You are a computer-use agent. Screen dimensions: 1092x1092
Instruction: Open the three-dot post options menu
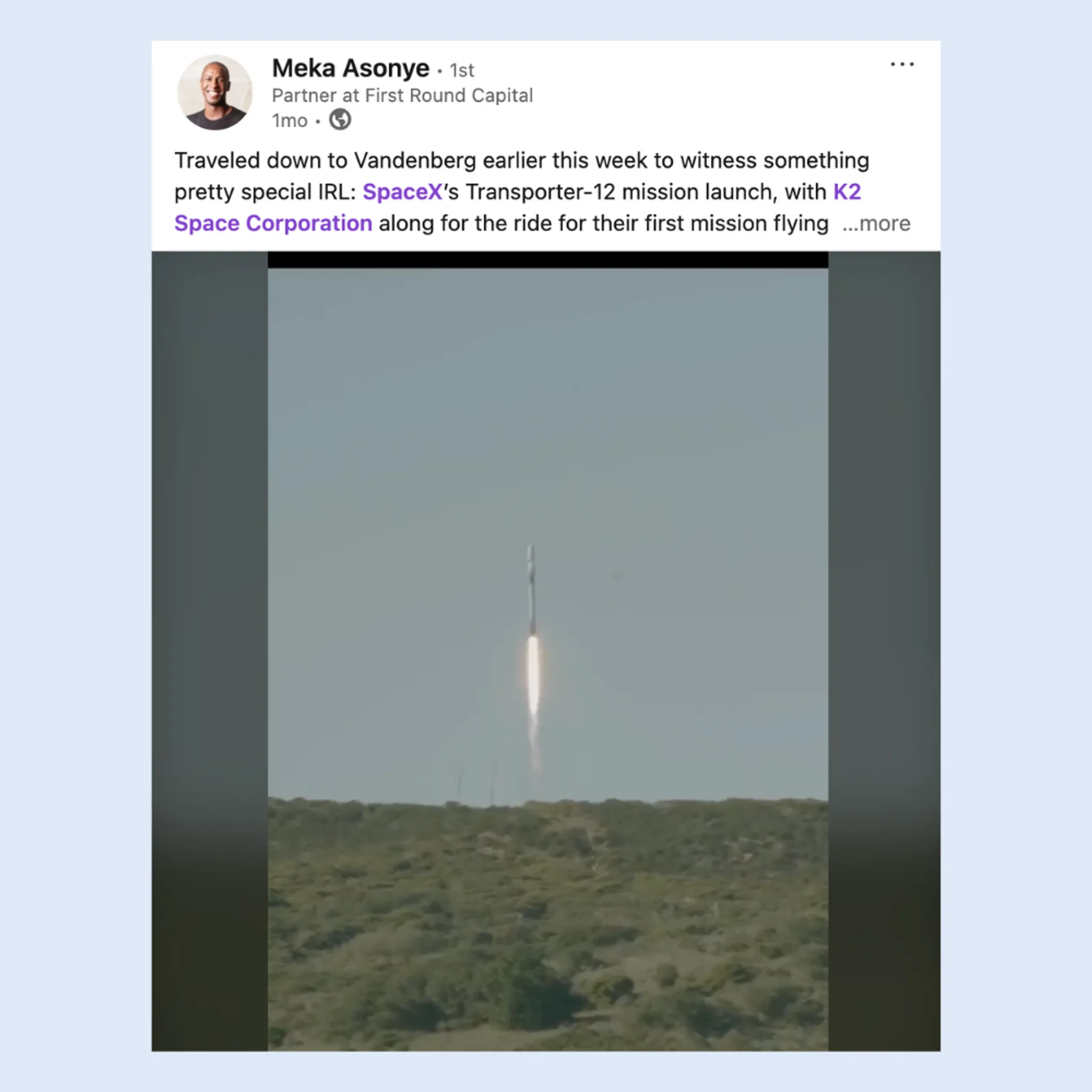tap(902, 65)
